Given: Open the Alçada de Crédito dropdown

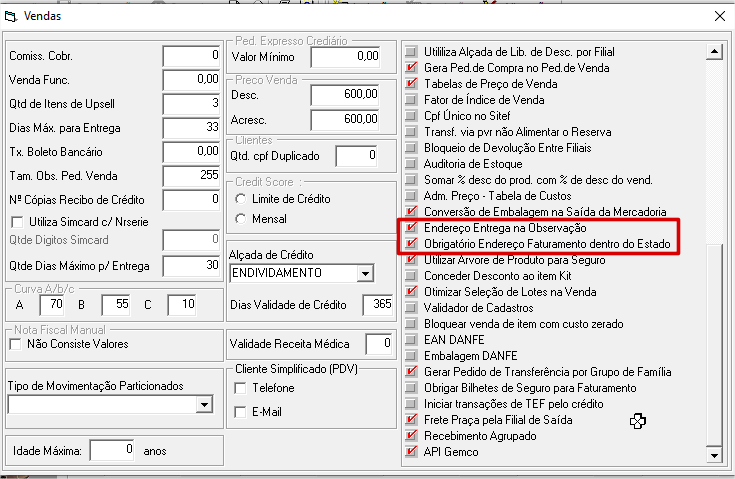Looking at the screenshot, I should click(365, 273).
